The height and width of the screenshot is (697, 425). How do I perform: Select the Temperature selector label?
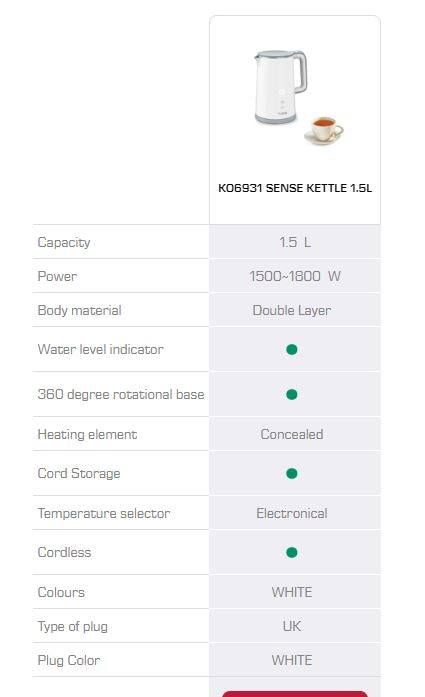[104, 513]
